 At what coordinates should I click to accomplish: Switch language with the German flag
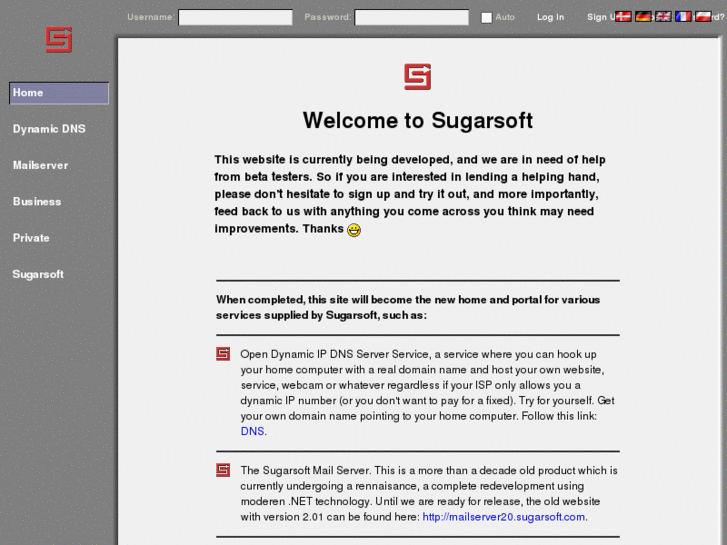(x=643, y=17)
